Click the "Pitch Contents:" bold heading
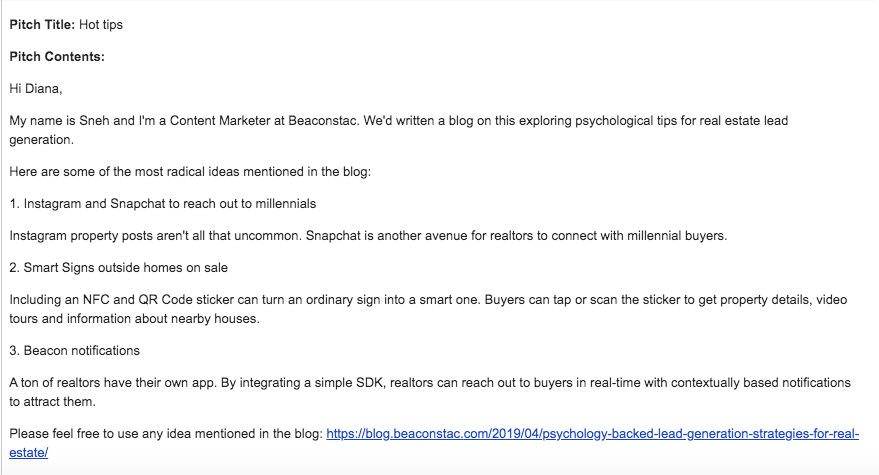 coord(57,57)
